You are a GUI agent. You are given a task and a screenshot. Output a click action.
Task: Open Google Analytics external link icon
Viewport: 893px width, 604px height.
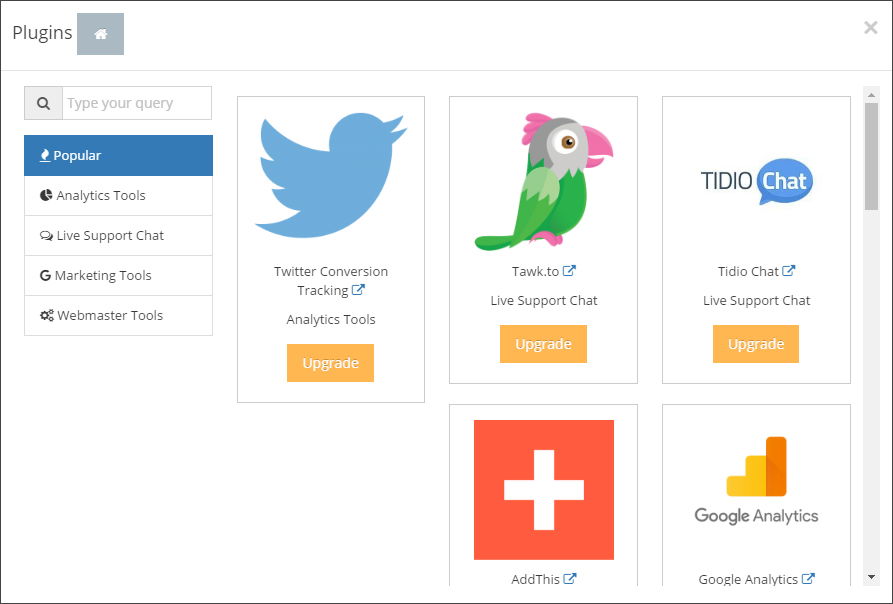pos(808,579)
